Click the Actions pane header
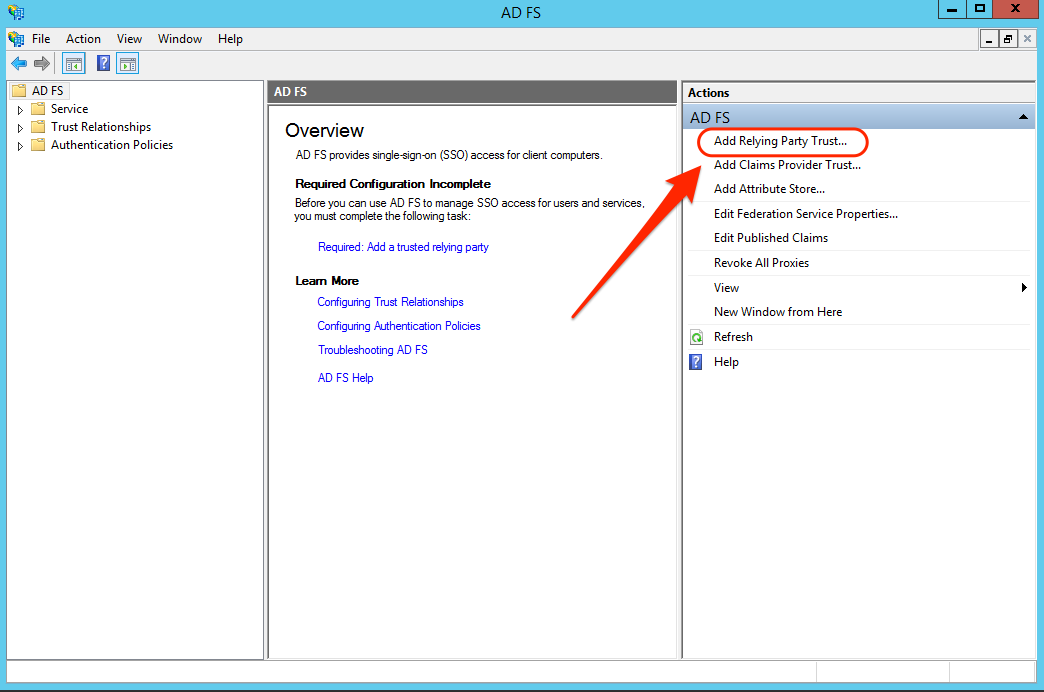 click(x=859, y=93)
